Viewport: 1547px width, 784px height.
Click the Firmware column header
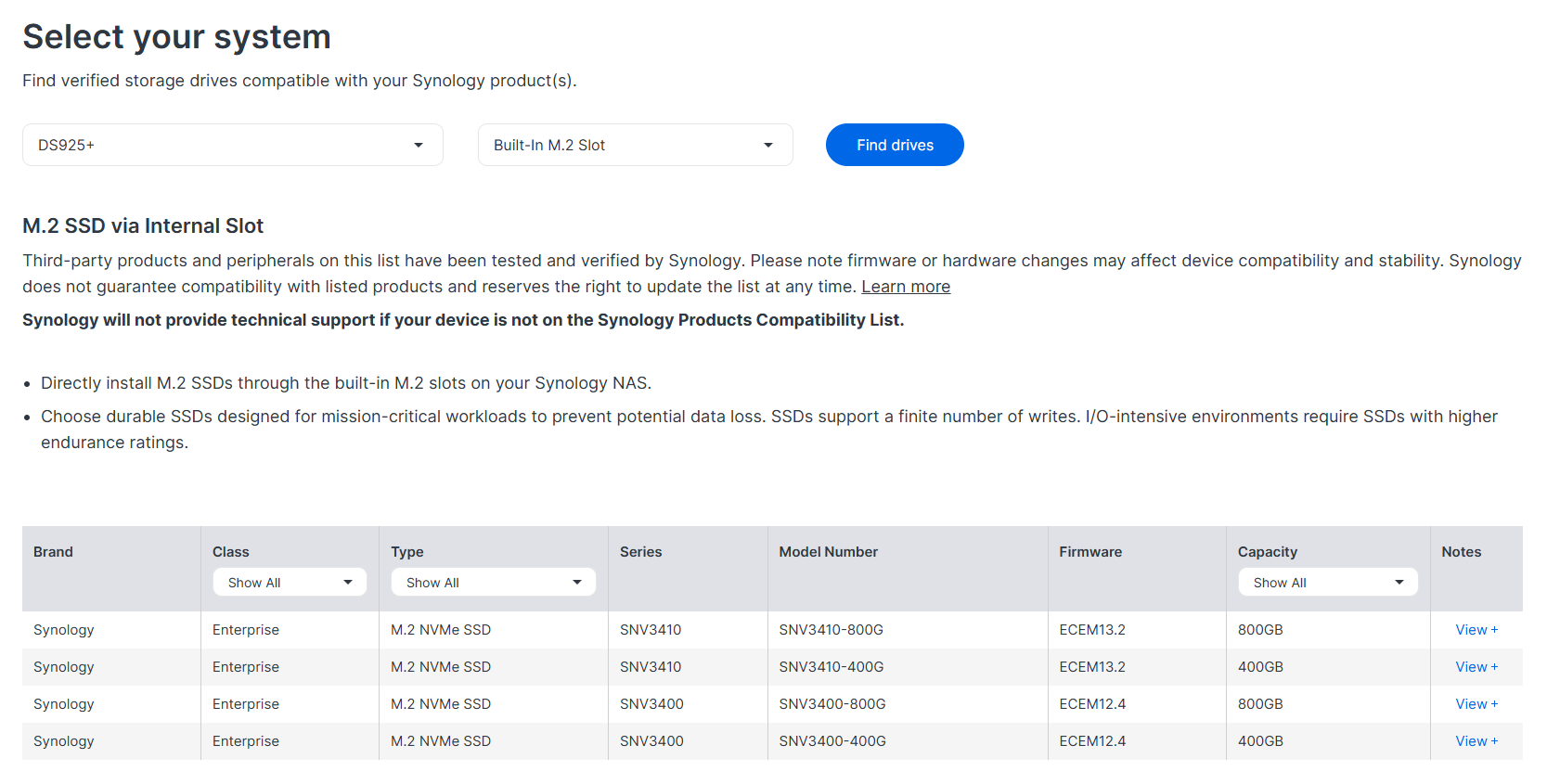[1090, 552]
